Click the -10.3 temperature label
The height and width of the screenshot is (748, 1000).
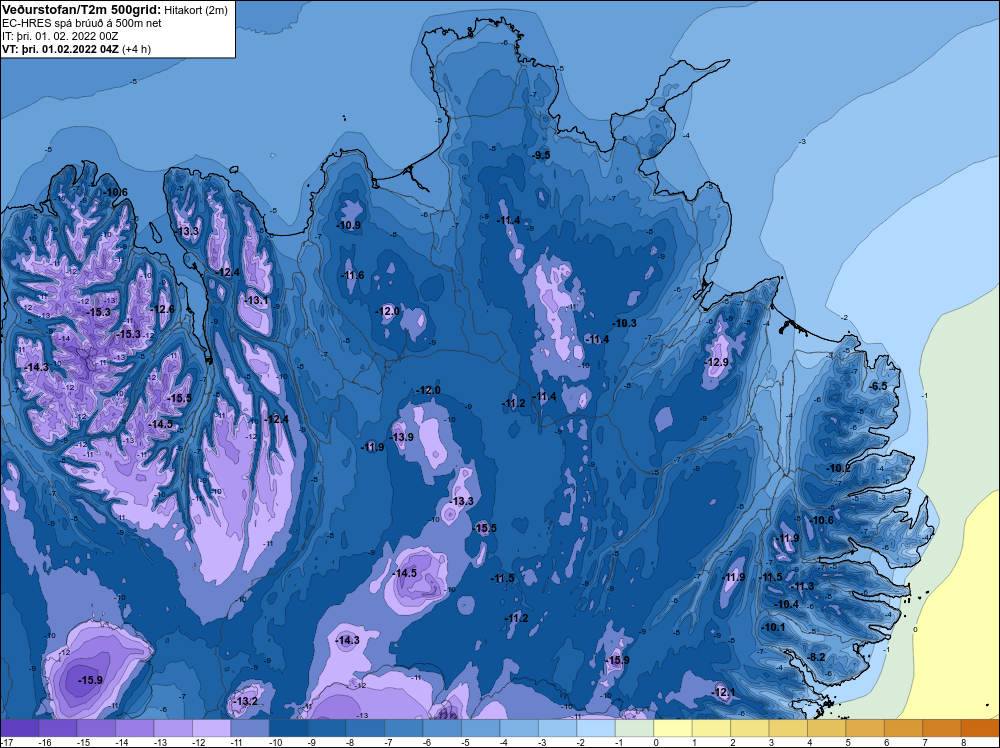coord(624,323)
